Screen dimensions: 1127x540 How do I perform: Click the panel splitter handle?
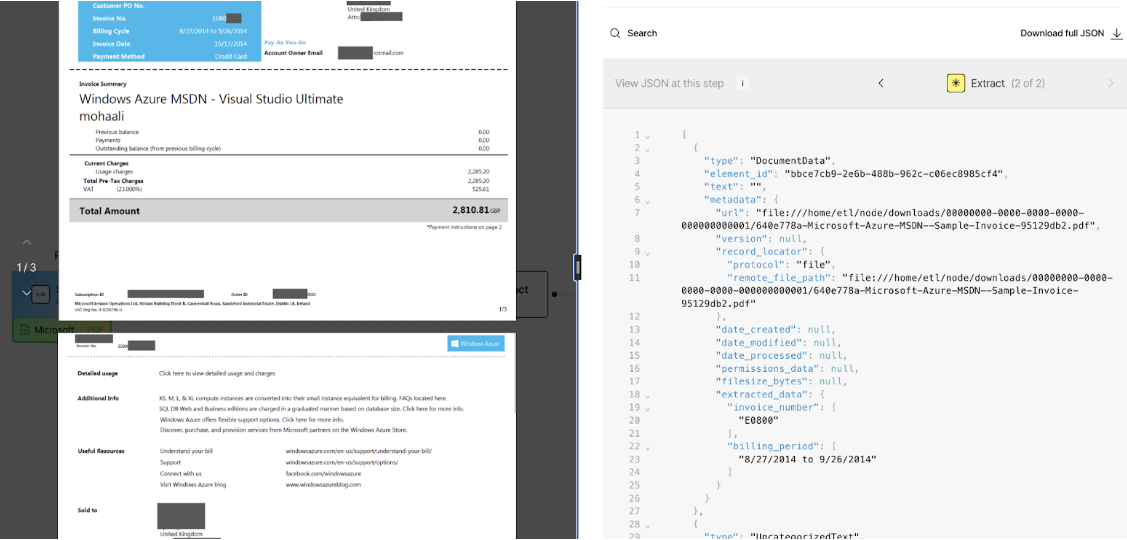(x=577, y=267)
